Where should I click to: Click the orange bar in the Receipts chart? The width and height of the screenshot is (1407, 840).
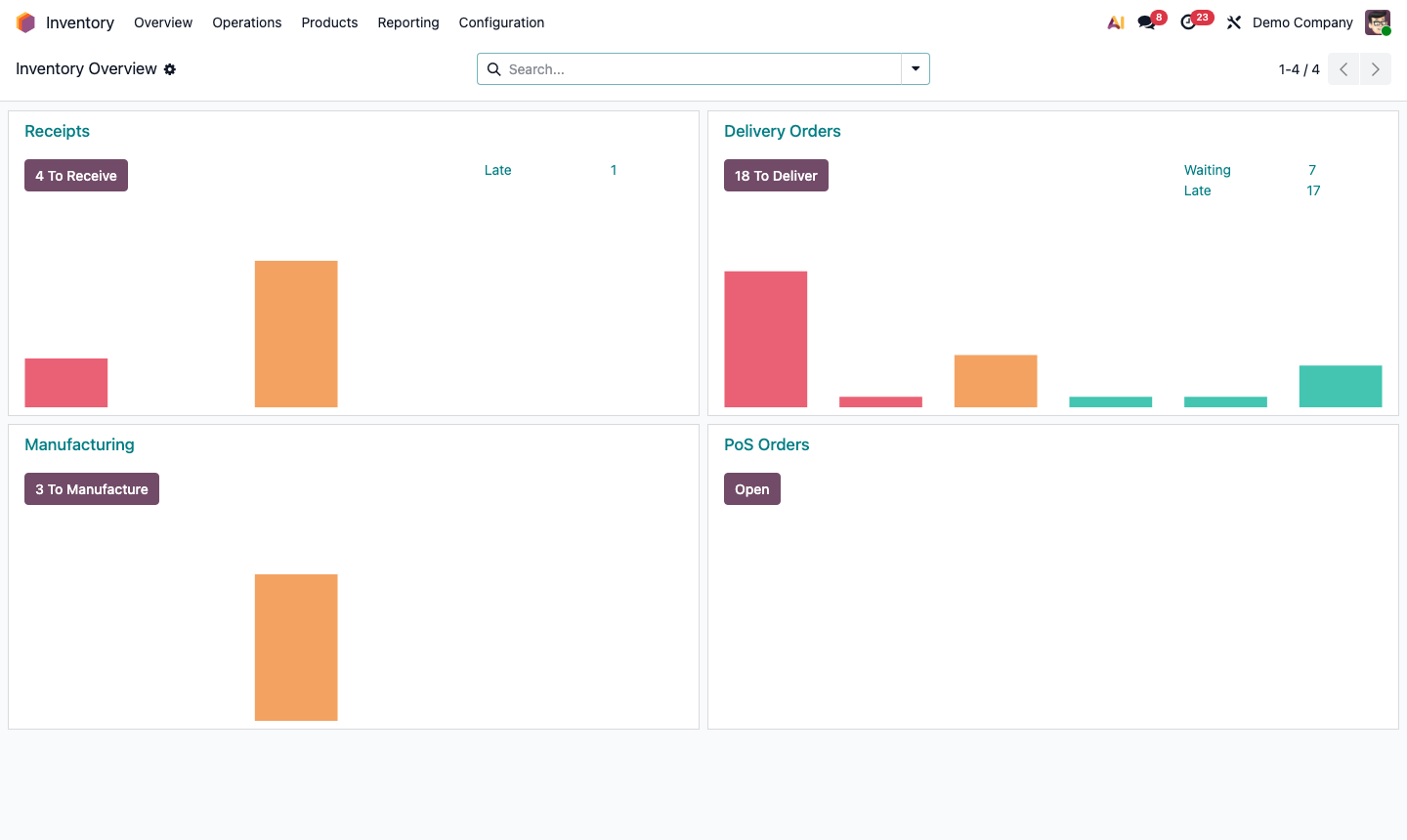pyautogui.click(x=295, y=333)
